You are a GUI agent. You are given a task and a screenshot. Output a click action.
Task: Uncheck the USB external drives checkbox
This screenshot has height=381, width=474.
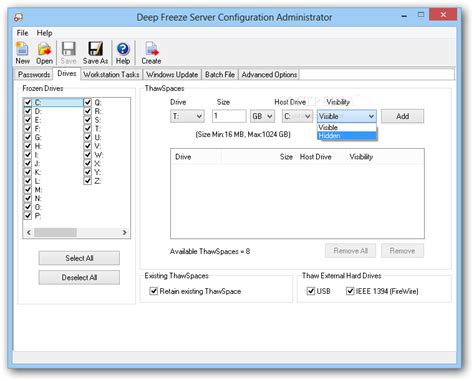pyautogui.click(x=311, y=291)
